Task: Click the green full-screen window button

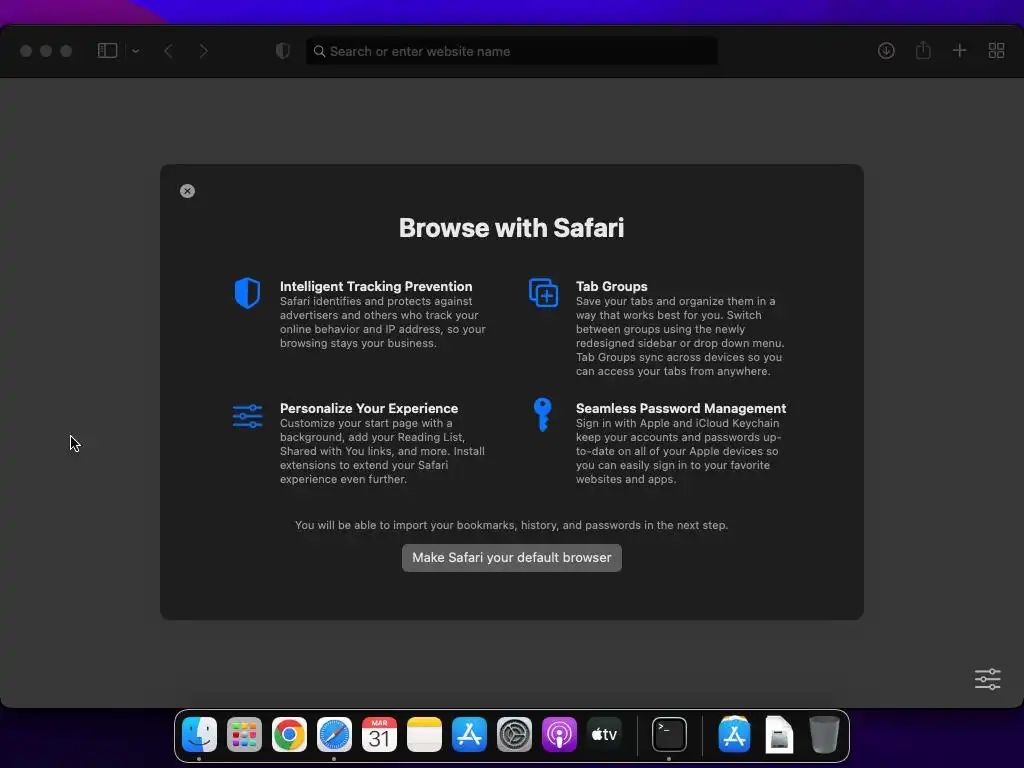Action: pos(66,51)
